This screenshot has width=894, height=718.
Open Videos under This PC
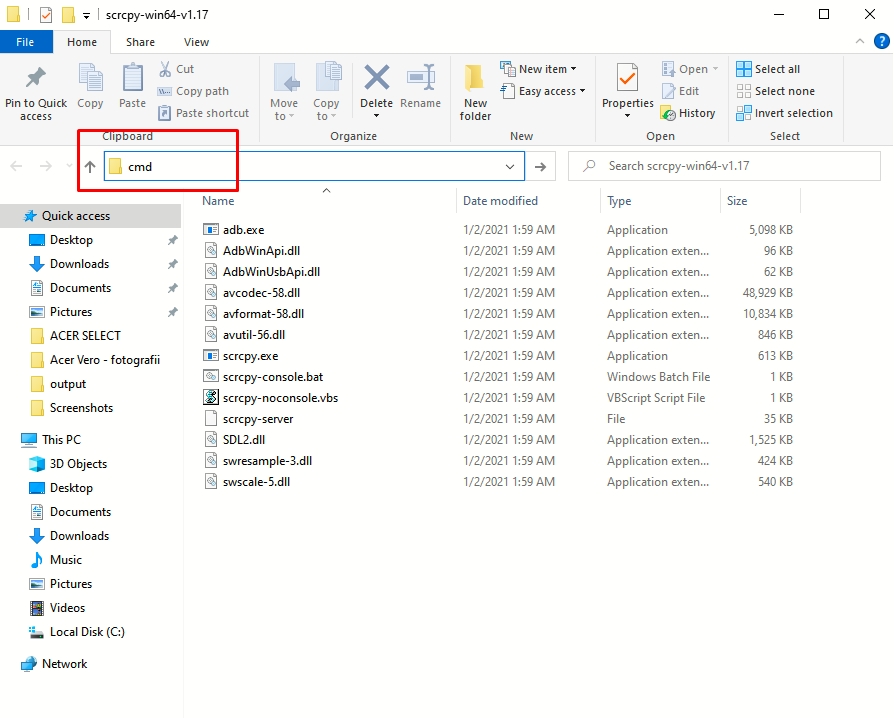pos(67,608)
